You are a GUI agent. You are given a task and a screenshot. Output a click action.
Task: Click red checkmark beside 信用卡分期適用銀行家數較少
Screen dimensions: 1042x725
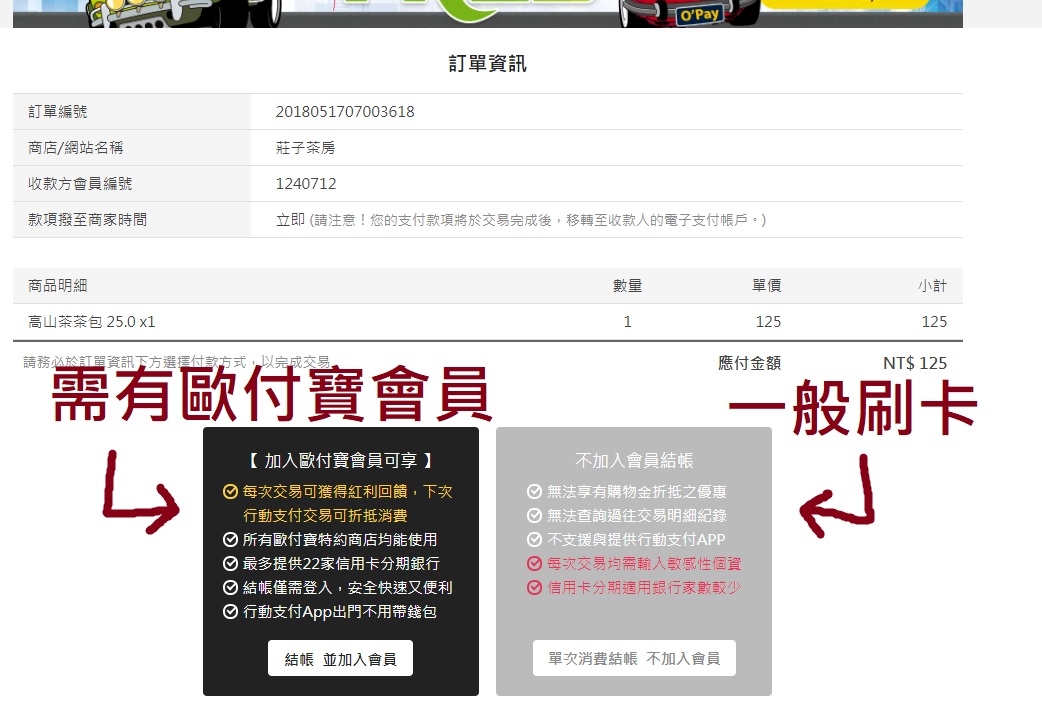535,588
